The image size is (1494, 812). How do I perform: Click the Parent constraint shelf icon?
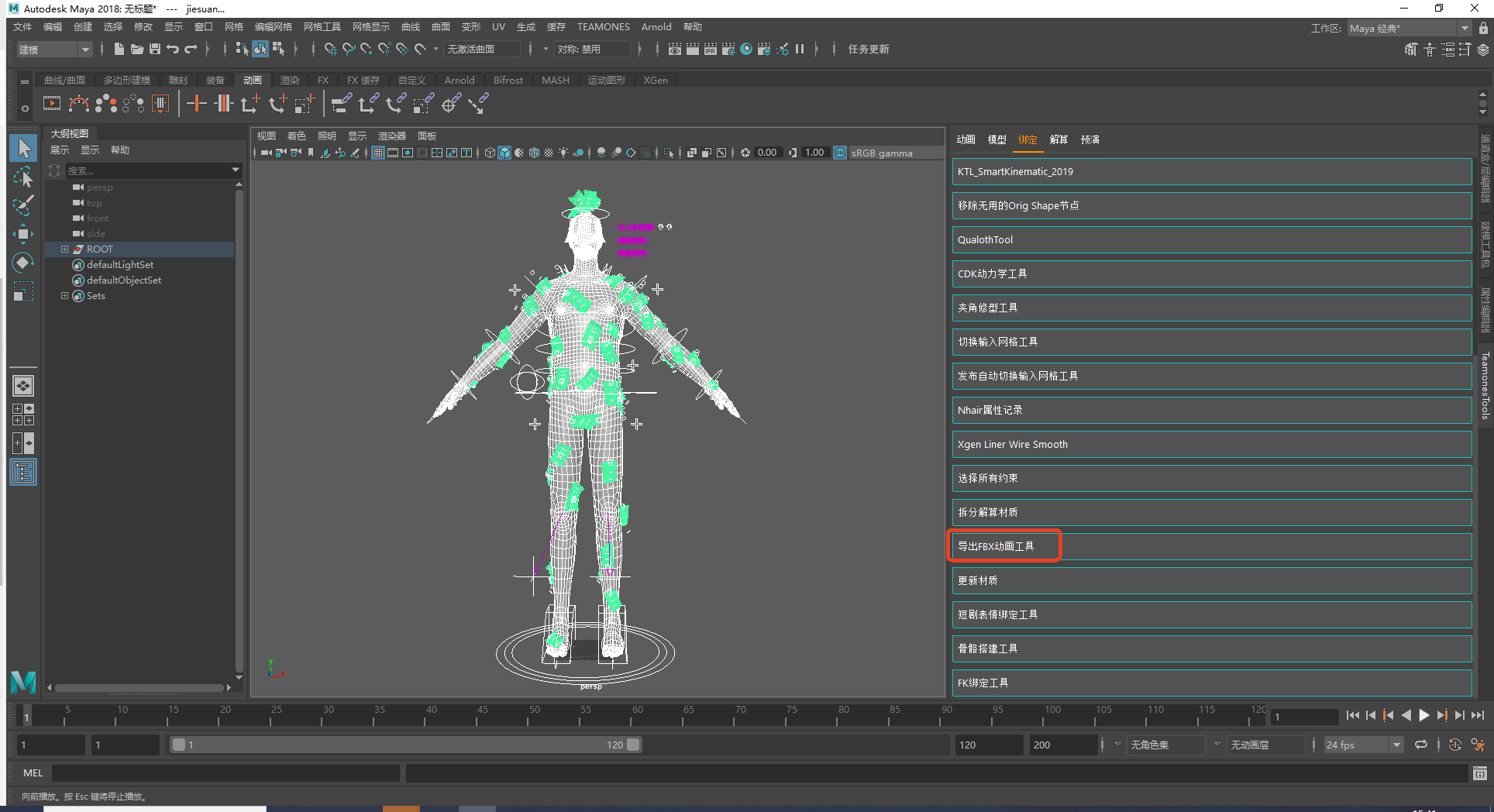(341, 103)
